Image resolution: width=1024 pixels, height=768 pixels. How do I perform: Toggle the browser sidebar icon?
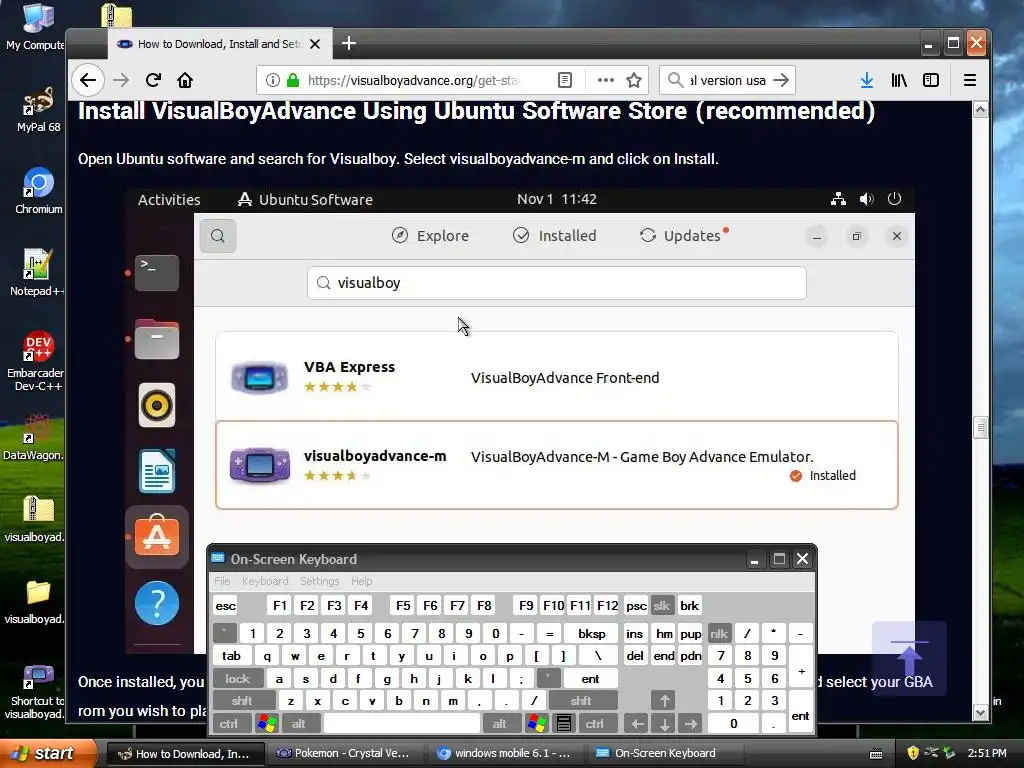coord(931,80)
